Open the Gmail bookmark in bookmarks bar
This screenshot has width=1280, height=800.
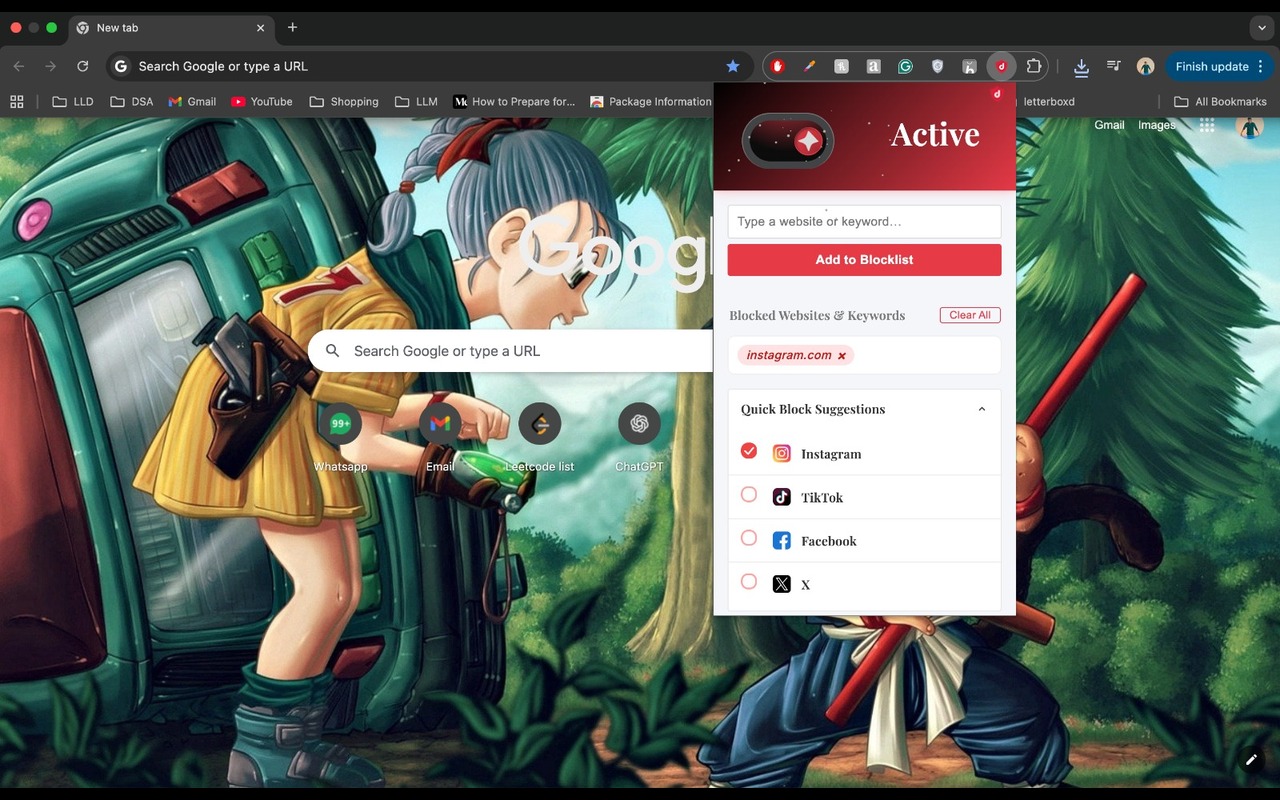(192, 101)
